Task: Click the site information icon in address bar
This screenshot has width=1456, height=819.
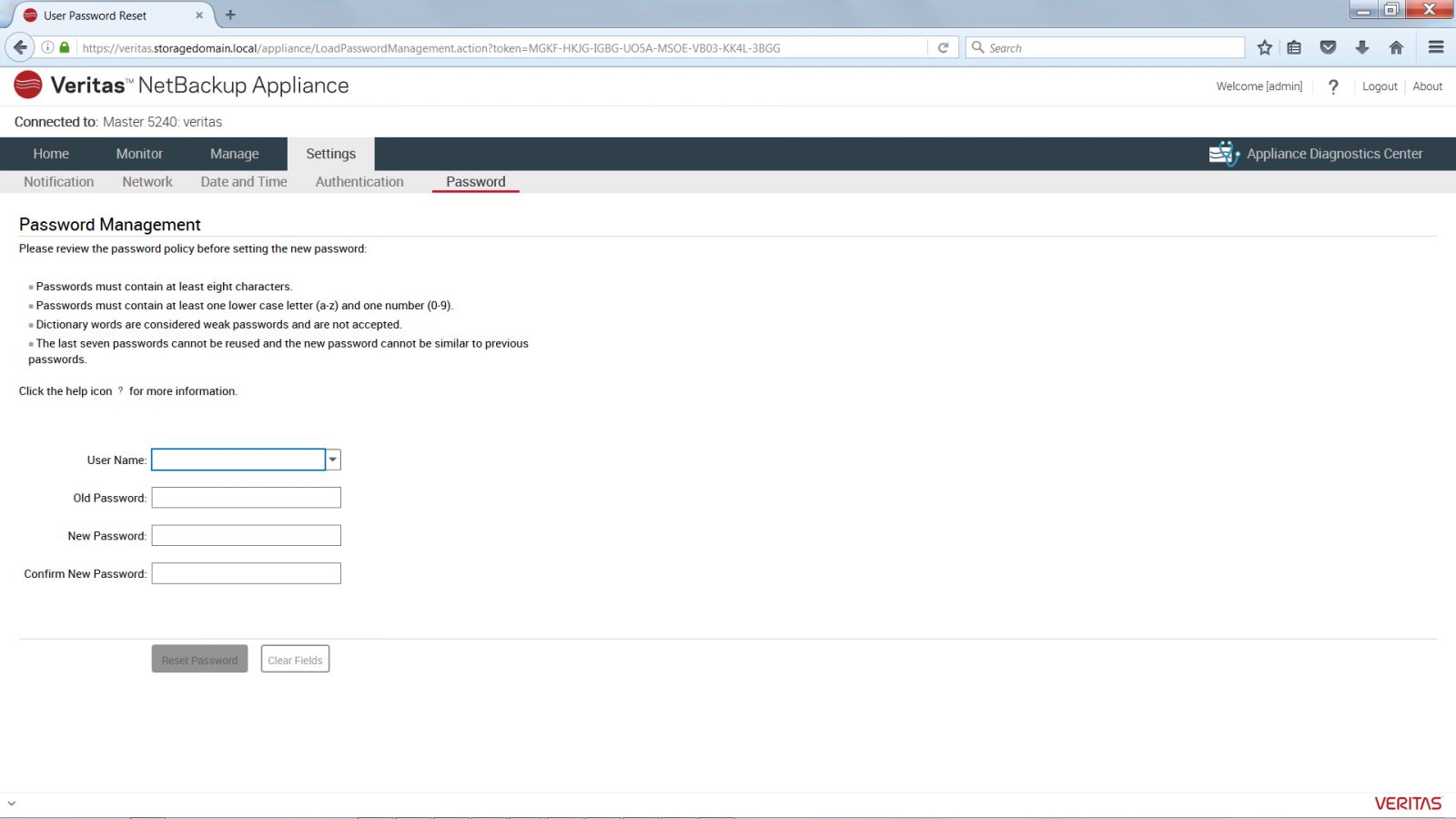Action: tap(47, 47)
